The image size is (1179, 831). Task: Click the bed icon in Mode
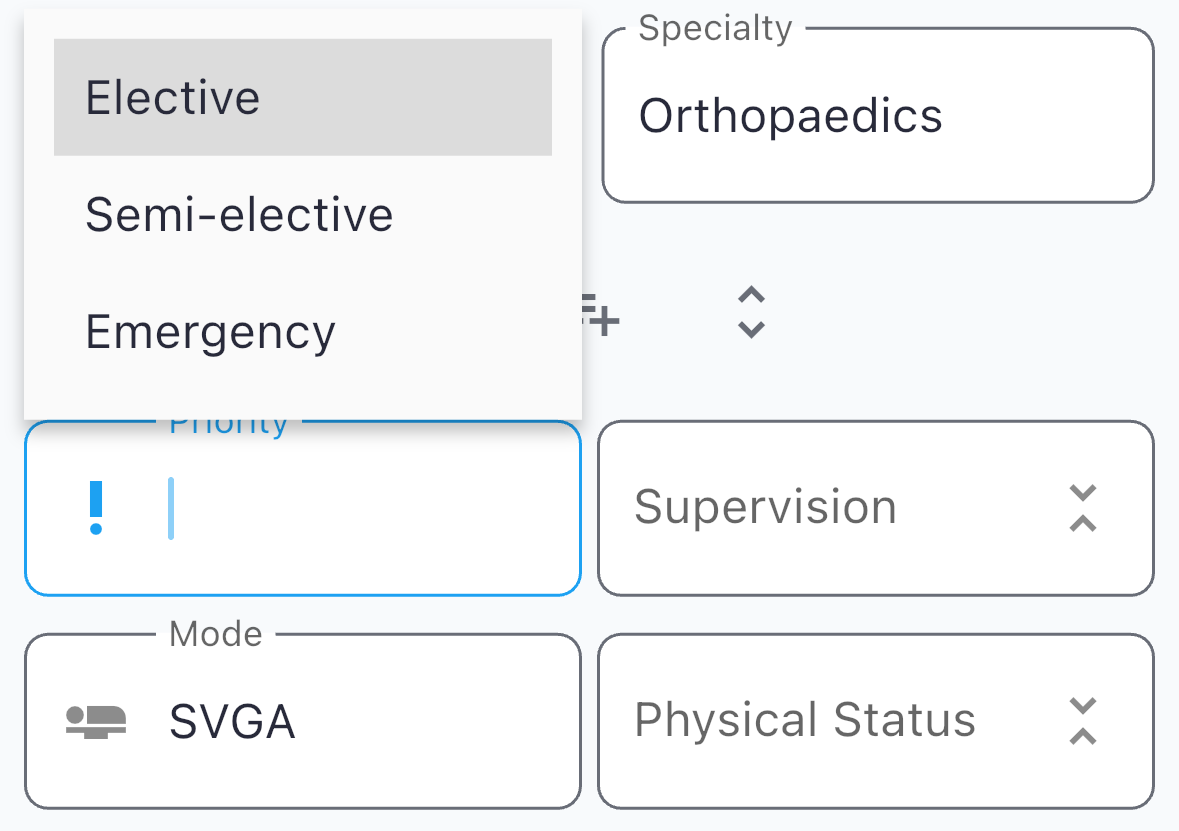[96, 721]
